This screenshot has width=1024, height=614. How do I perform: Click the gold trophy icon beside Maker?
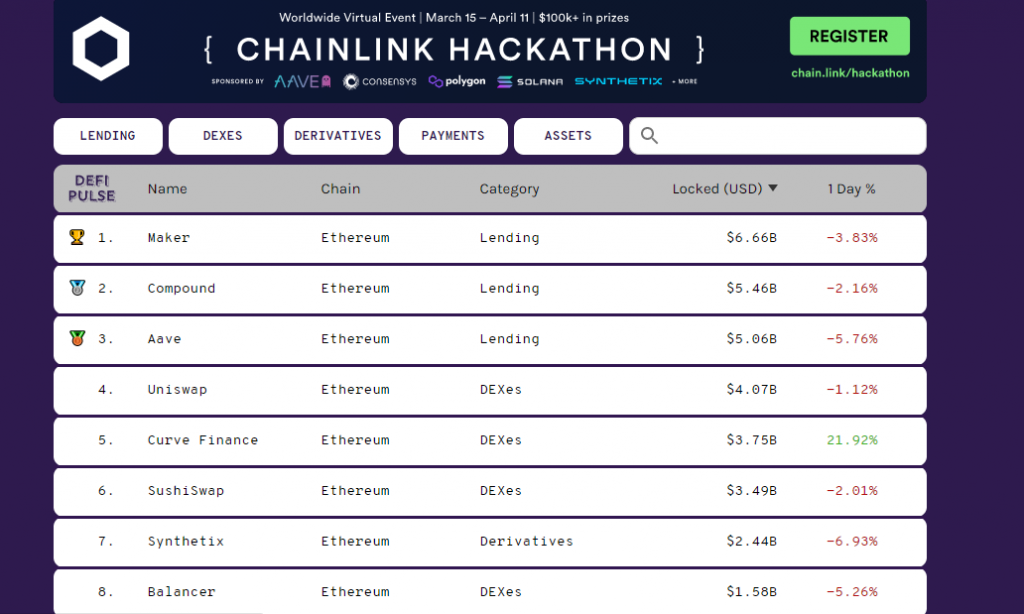(76, 238)
